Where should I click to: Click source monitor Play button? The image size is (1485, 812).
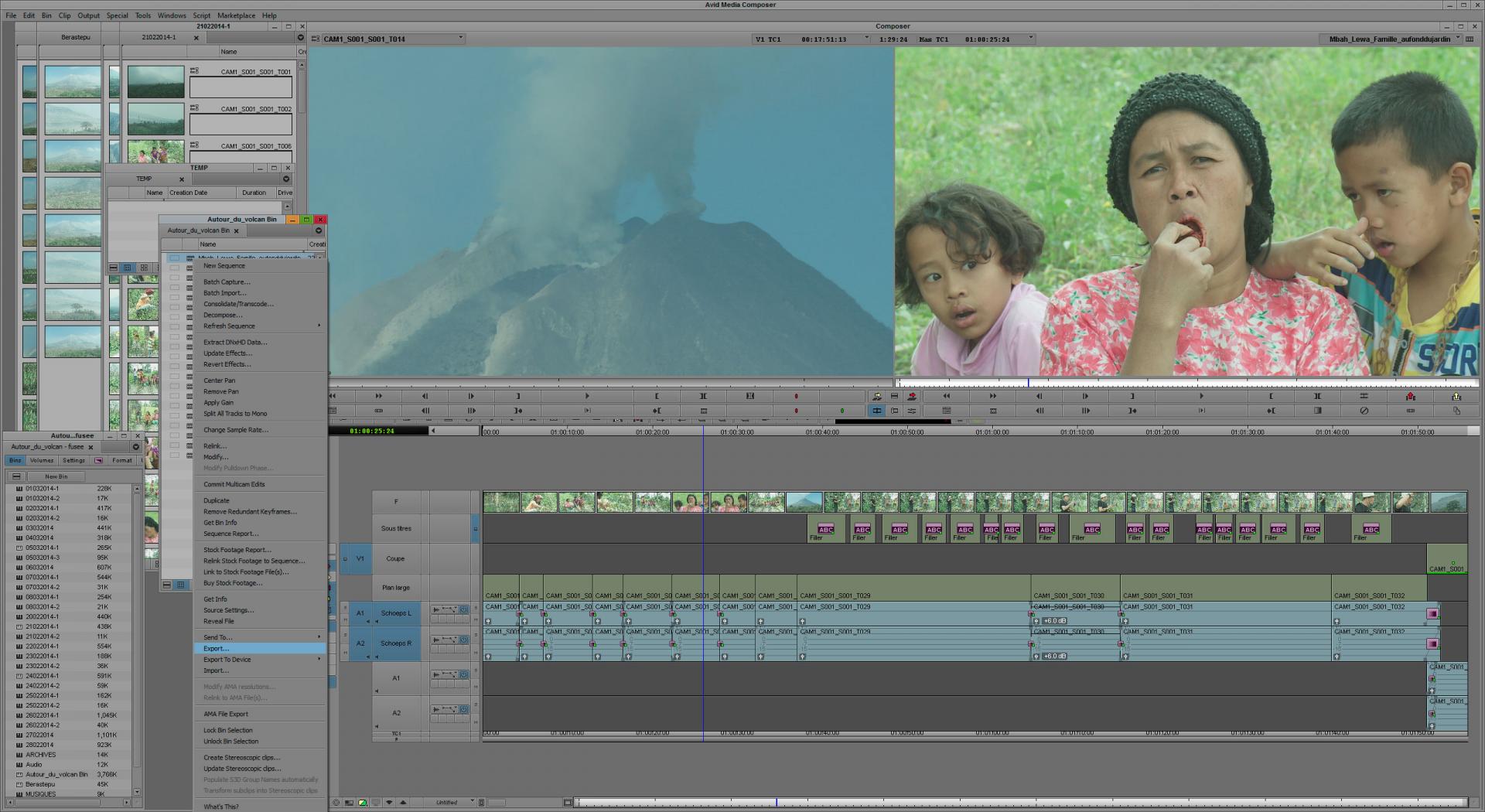tap(586, 396)
